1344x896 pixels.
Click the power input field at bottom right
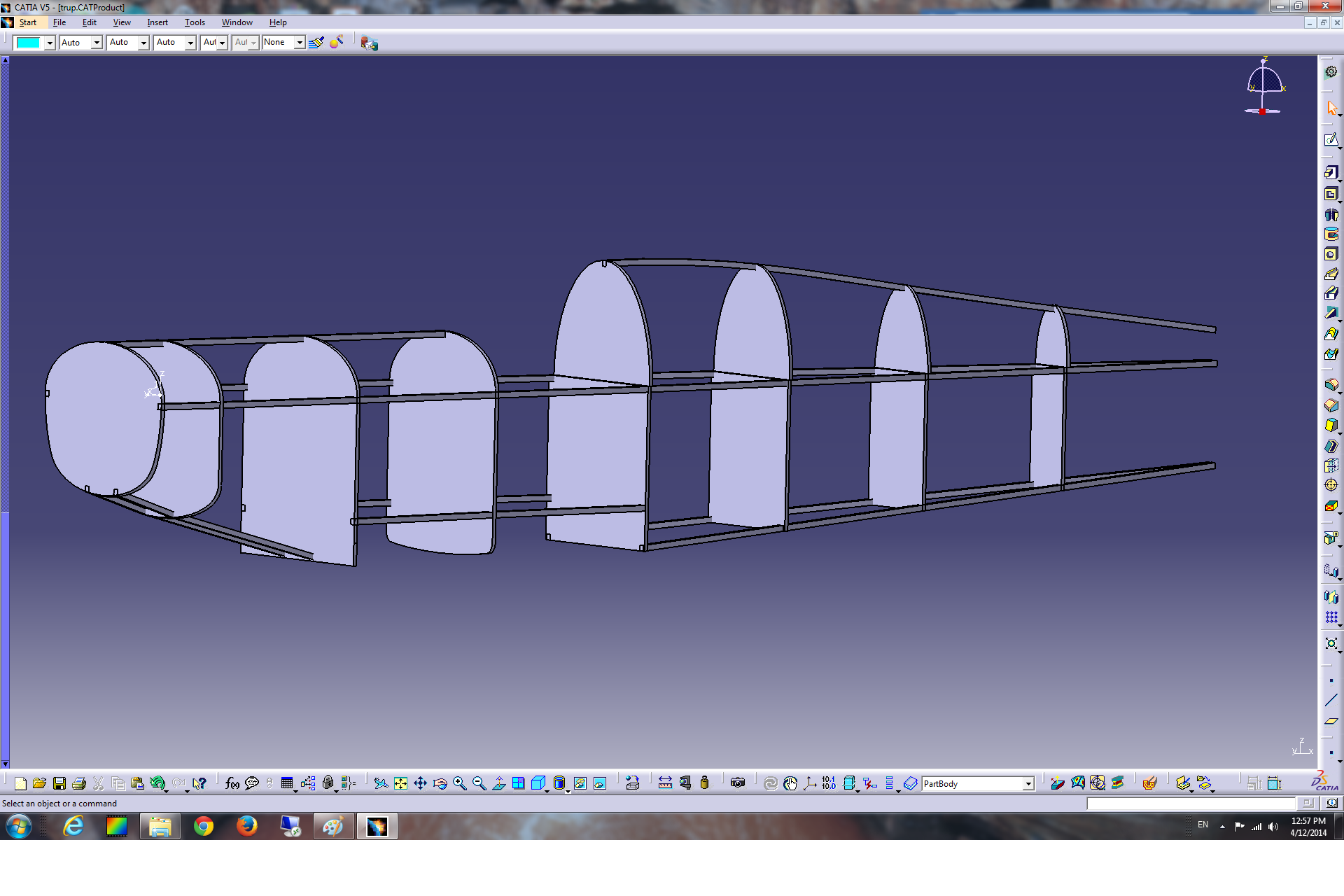click(x=1190, y=804)
